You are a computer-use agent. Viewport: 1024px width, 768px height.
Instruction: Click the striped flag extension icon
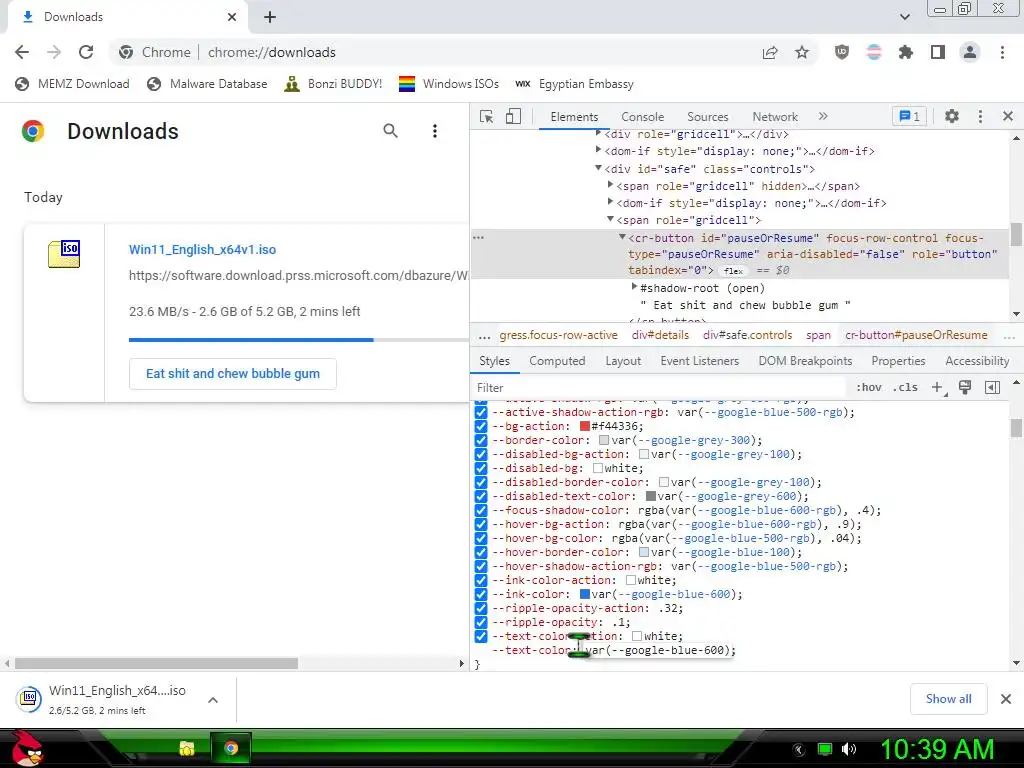pos(874,52)
